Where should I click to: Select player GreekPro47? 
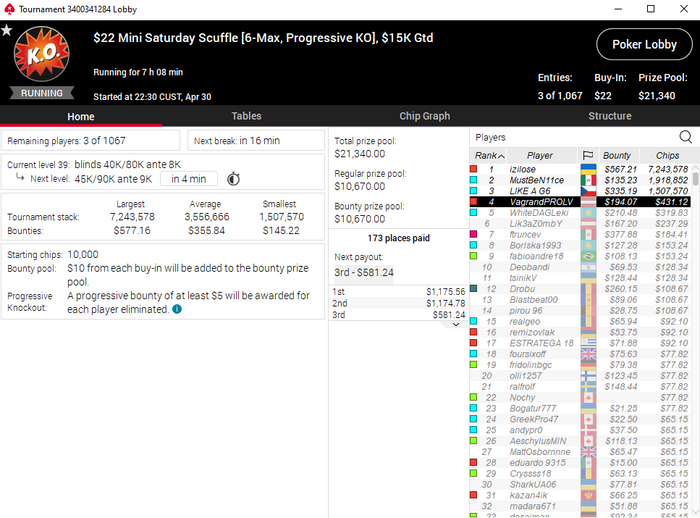coord(579,419)
